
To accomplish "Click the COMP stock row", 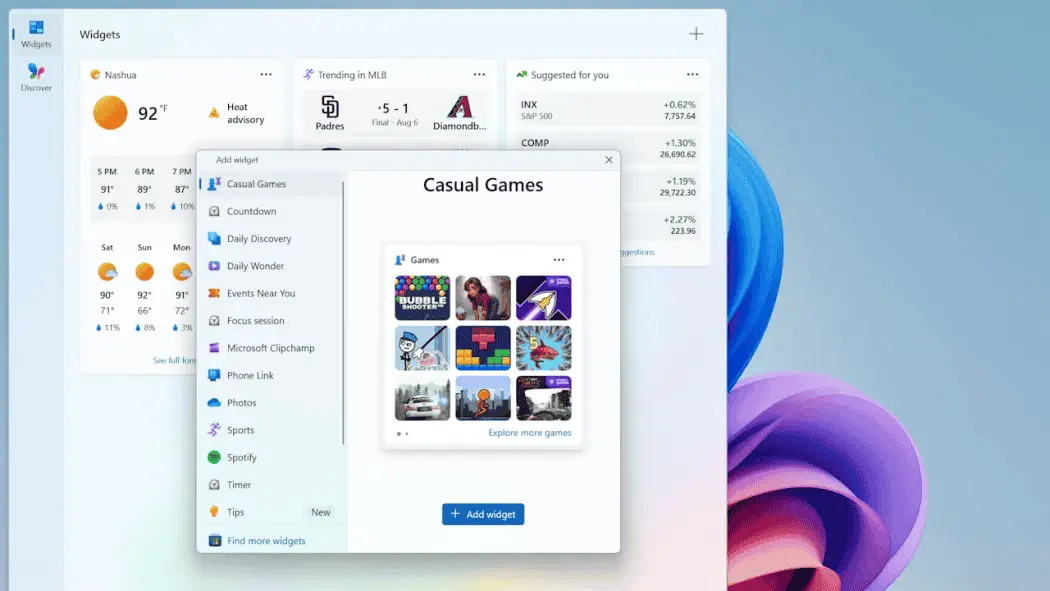I will pyautogui.click(x=608, y=148).
